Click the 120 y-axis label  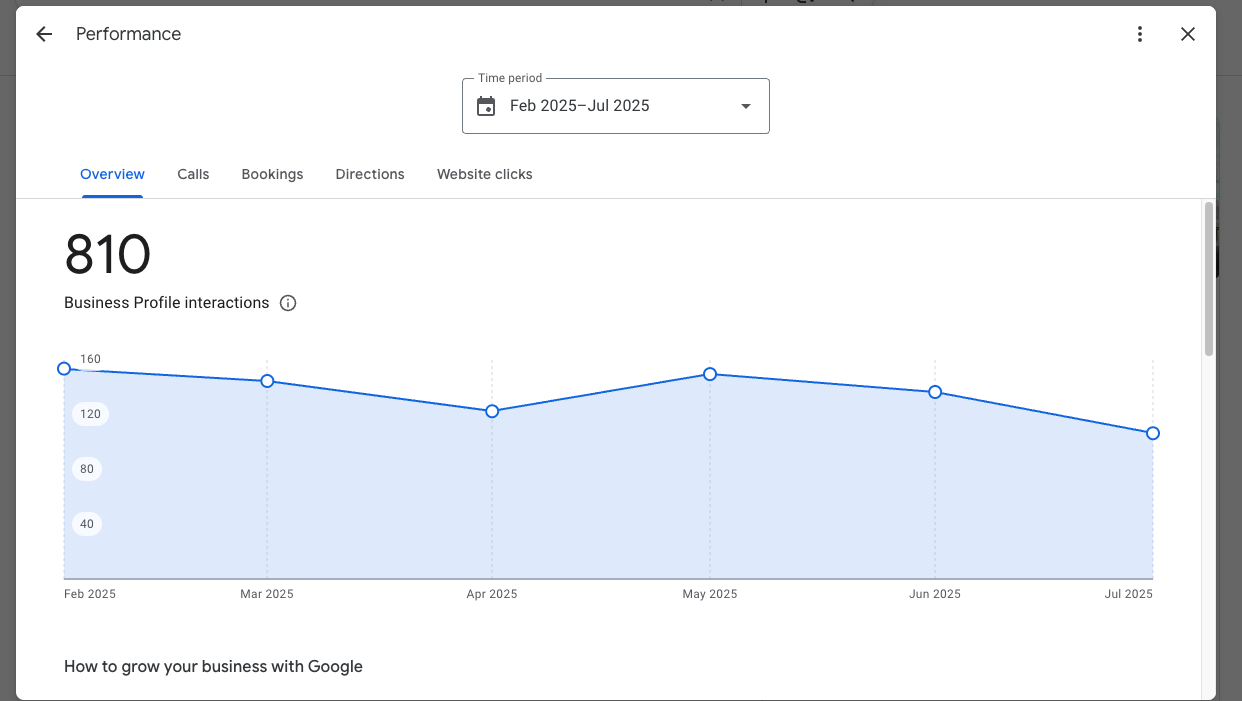(90, 414)
